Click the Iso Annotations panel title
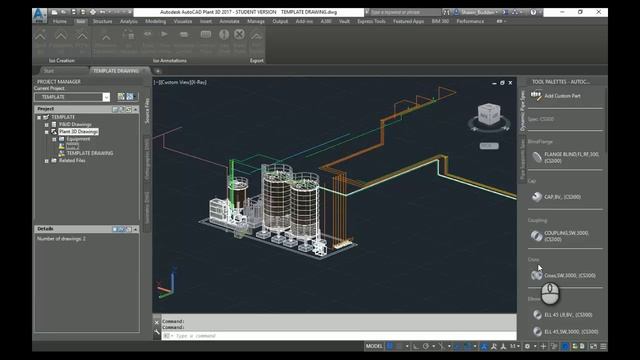Image resolution: width=640 pixels, height=360 pixels. tap(170, 60)
